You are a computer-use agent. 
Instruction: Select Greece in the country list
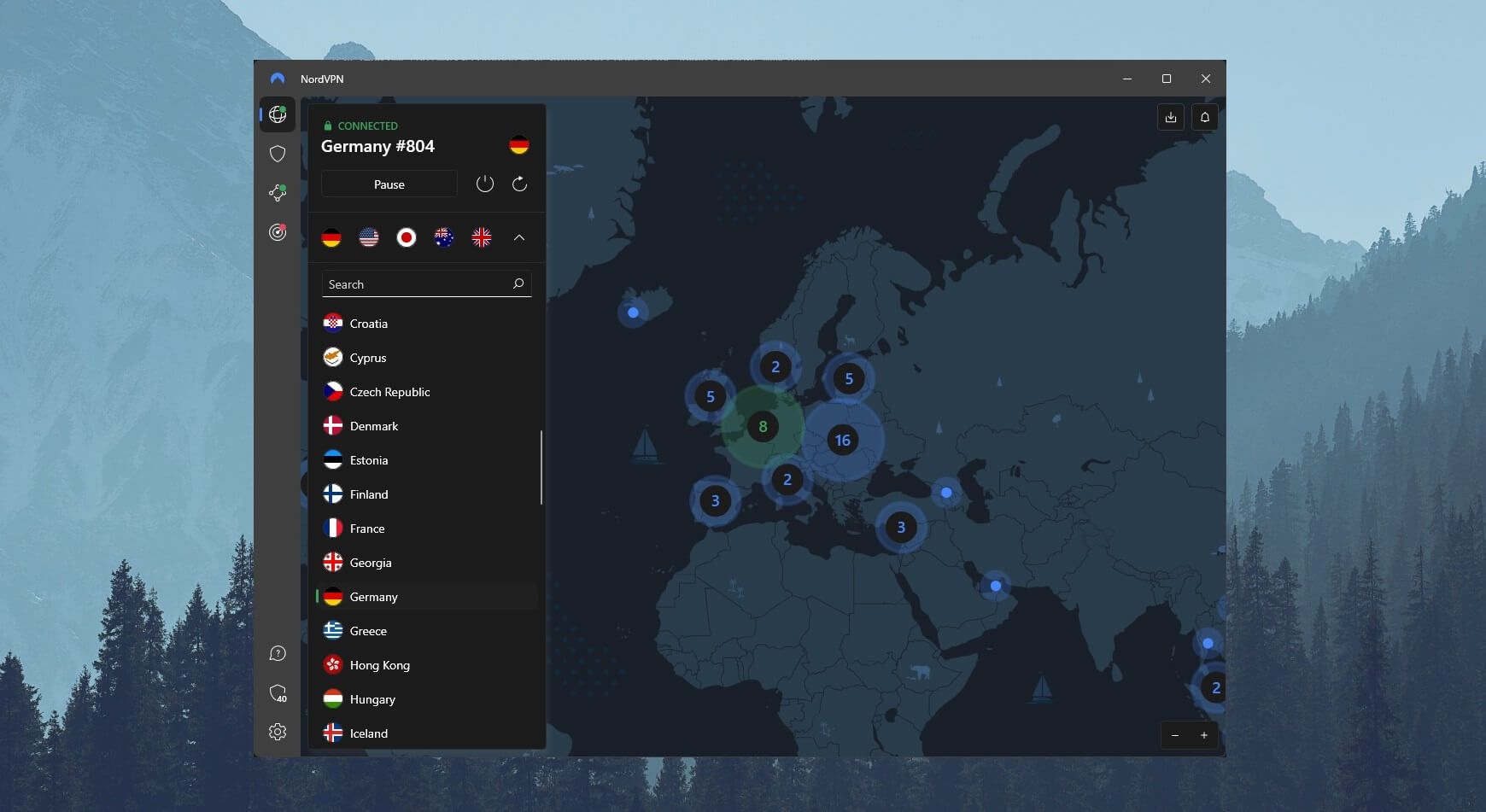426,631
